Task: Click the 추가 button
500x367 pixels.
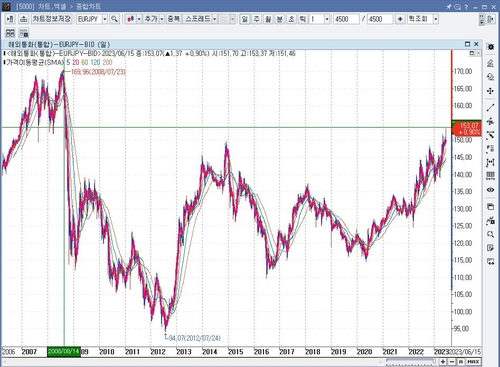Action: pyautogui.click(x=151, y=19)
